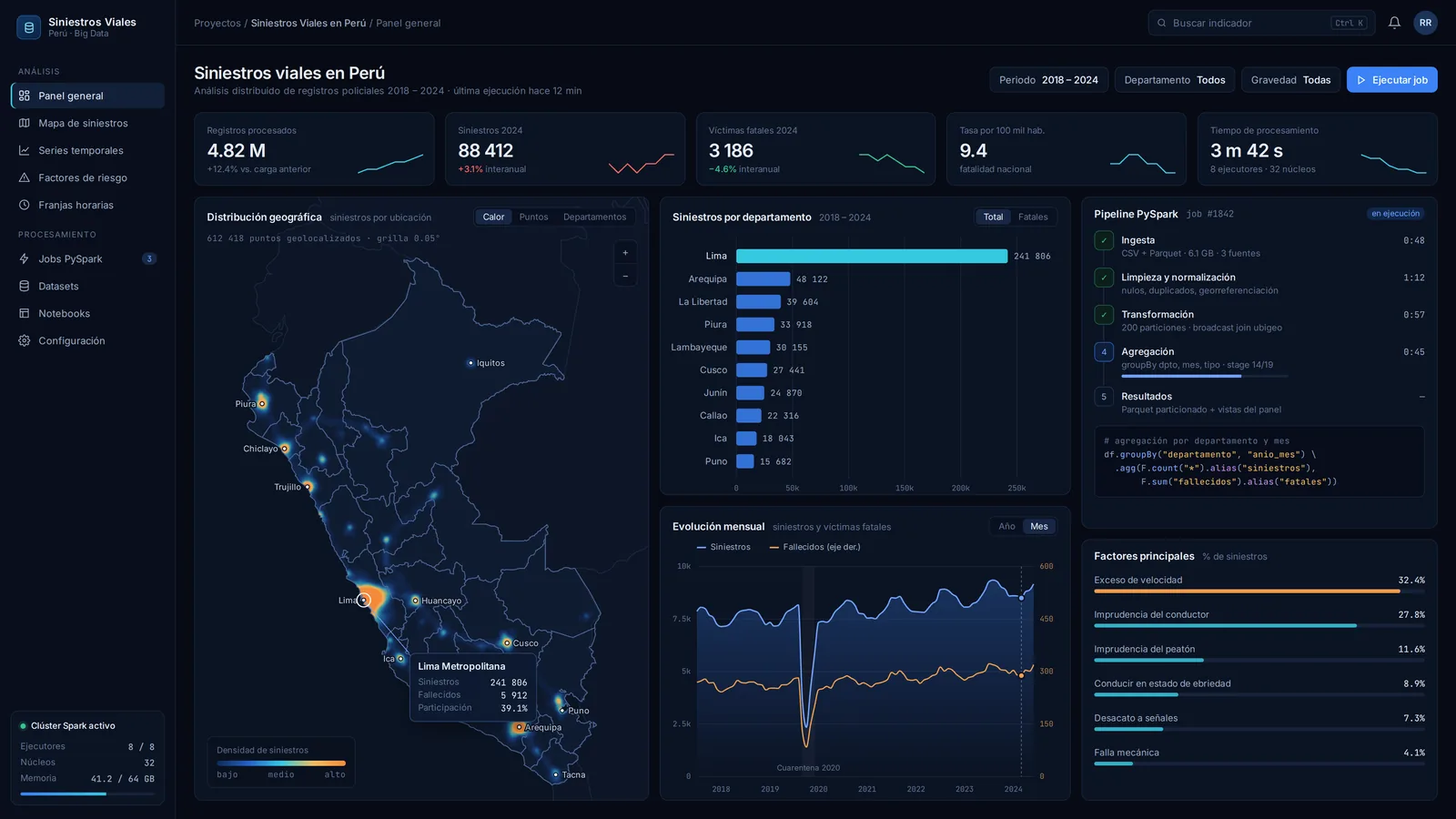Go to Proyectos breadcrumb
The width and height of the screenshot is (1456, 819).
(217, 23)
